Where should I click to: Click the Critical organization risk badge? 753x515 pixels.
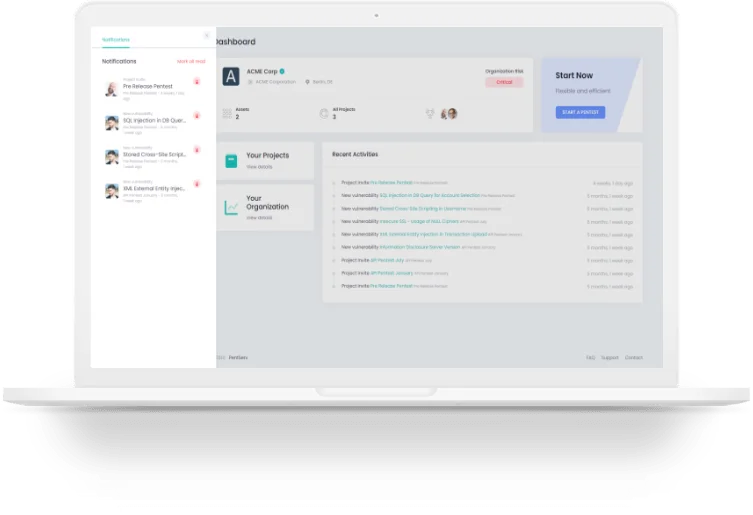click(x=504, y=82)
